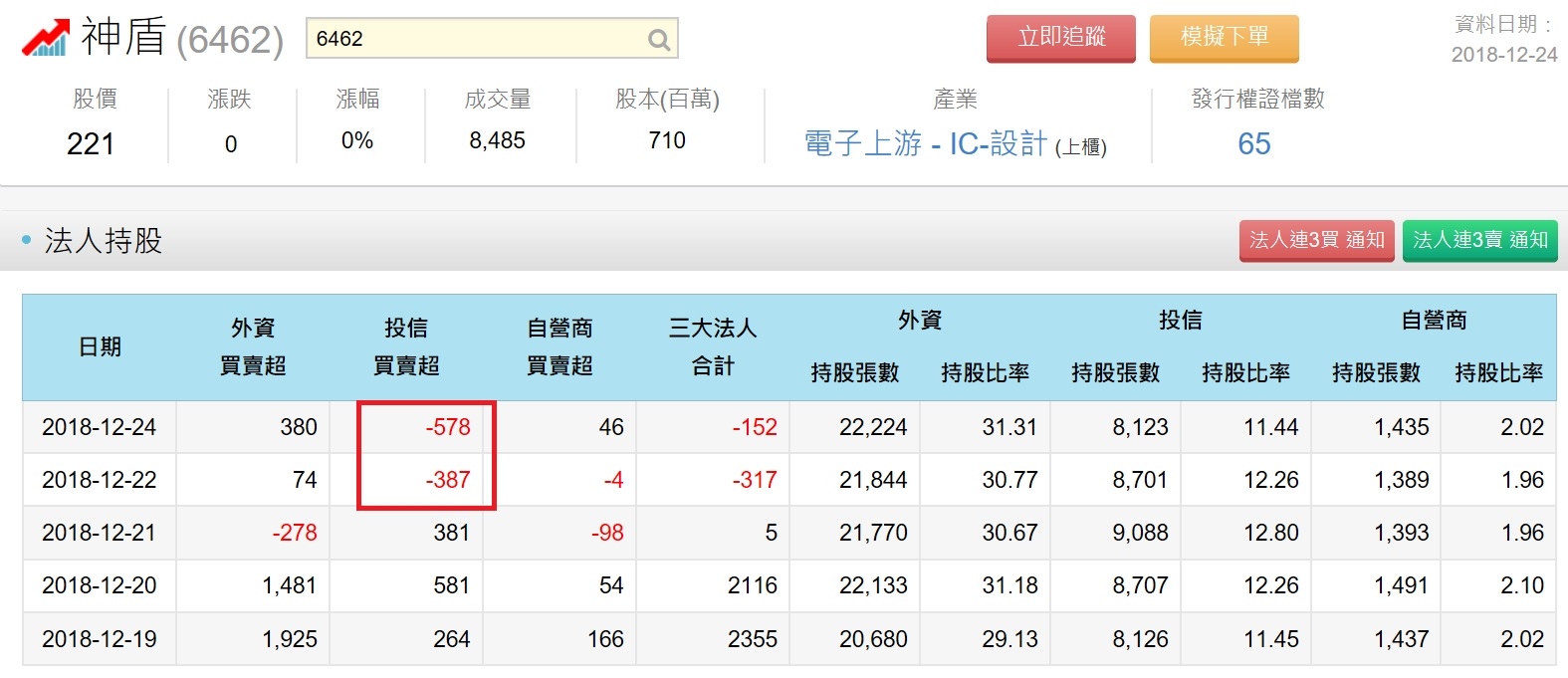Click the red trend-arrow logo icon
This screenshot has width=1568, height=678.
[x=46, y=38]
